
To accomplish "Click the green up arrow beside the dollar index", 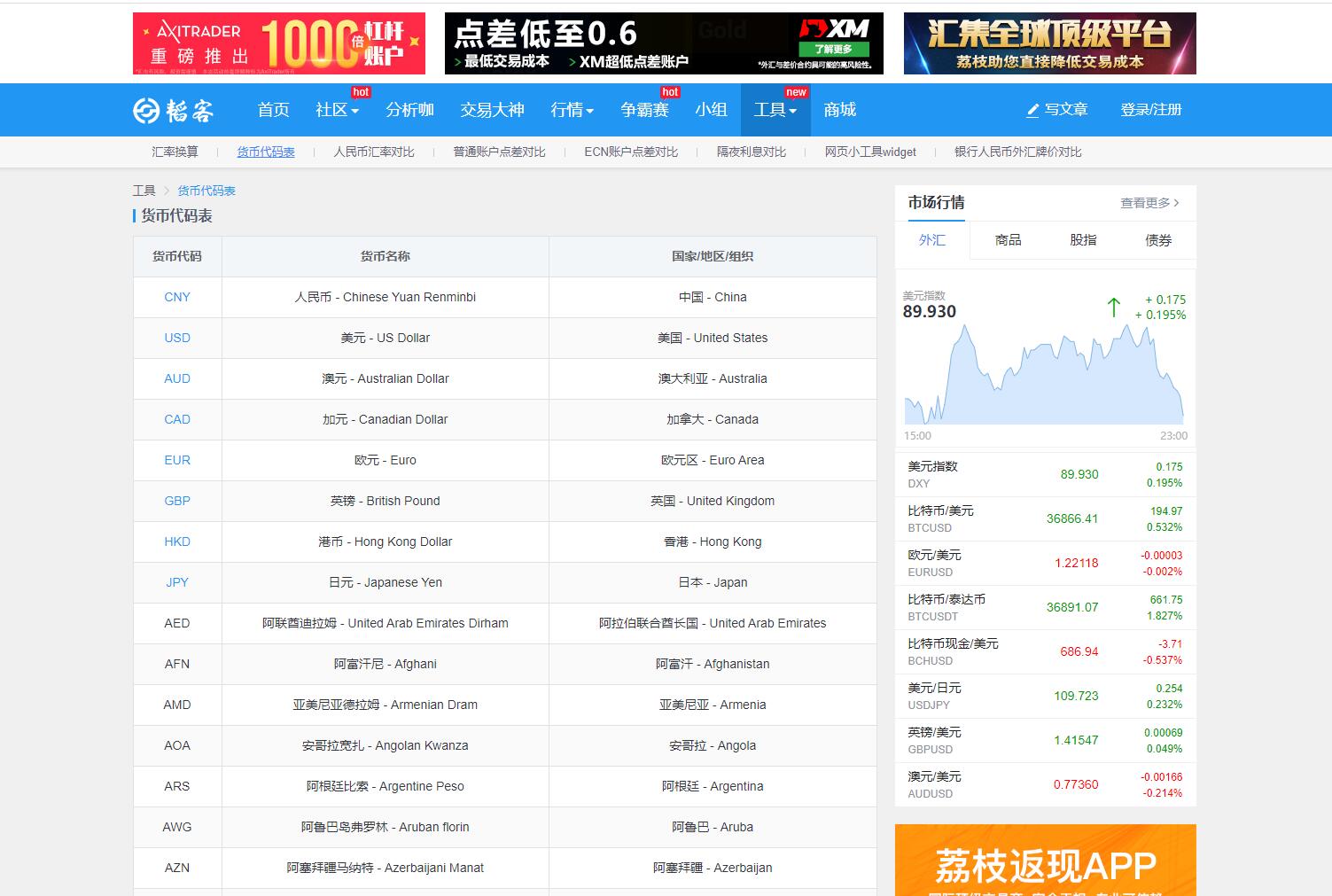I will coord(1113,308).
